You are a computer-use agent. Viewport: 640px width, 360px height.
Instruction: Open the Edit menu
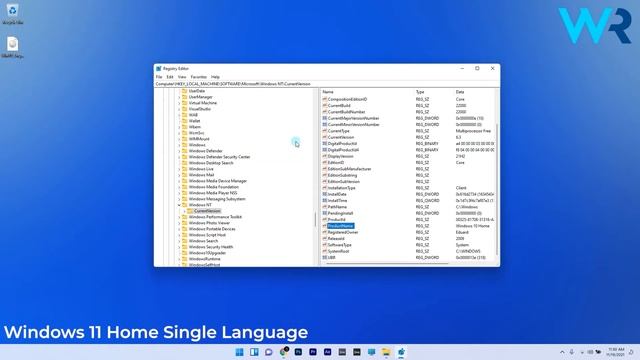click(x=170, y=77)
